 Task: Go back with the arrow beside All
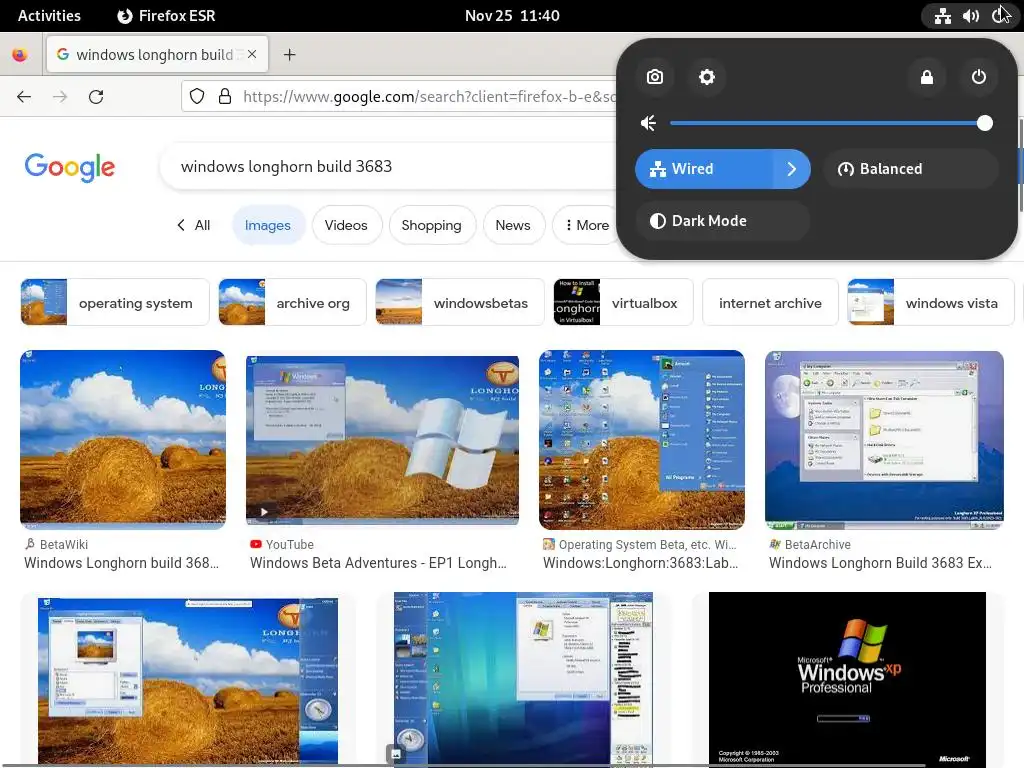click(181, 225)
